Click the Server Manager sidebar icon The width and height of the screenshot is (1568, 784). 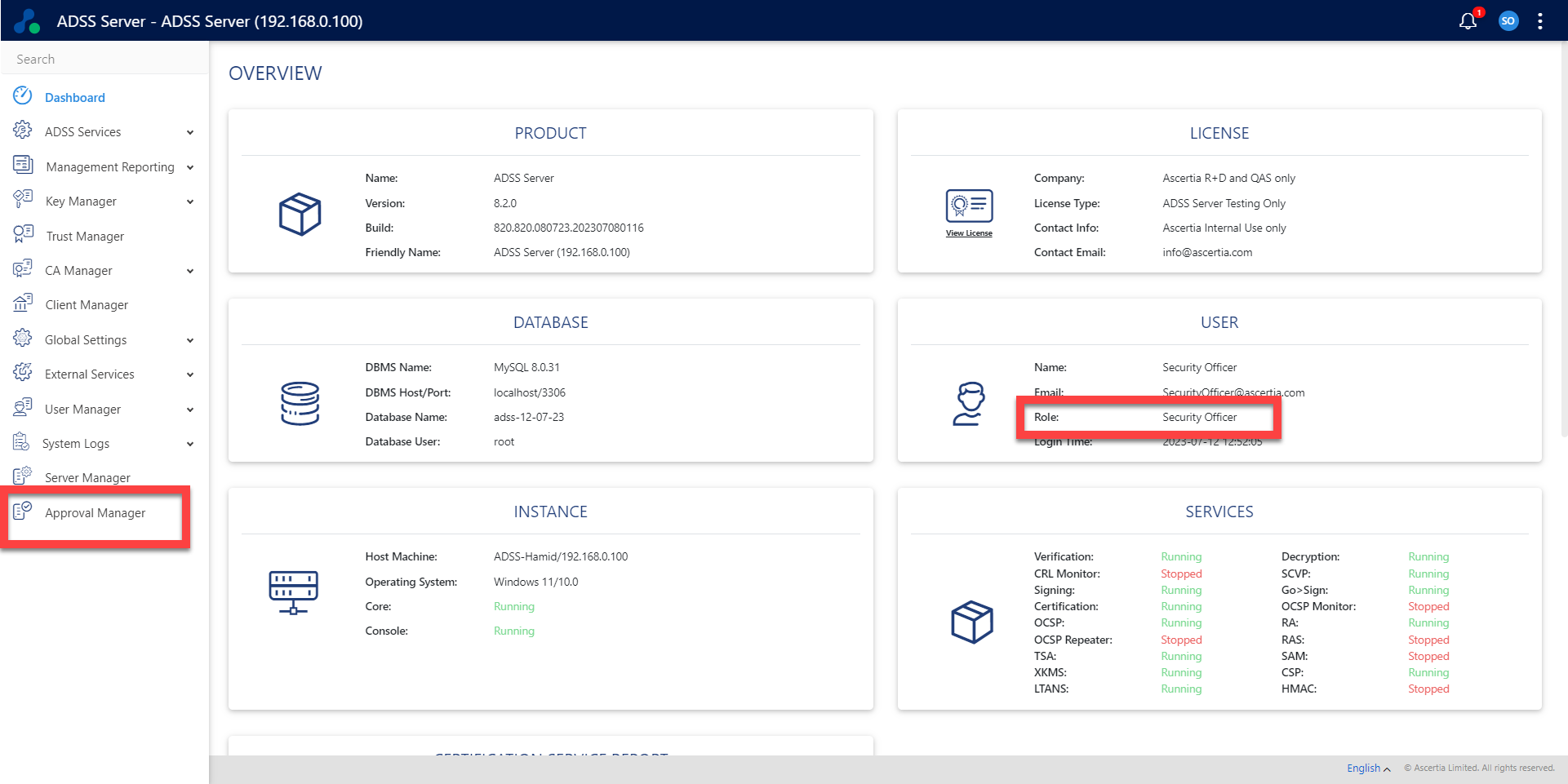click(23, 476)
